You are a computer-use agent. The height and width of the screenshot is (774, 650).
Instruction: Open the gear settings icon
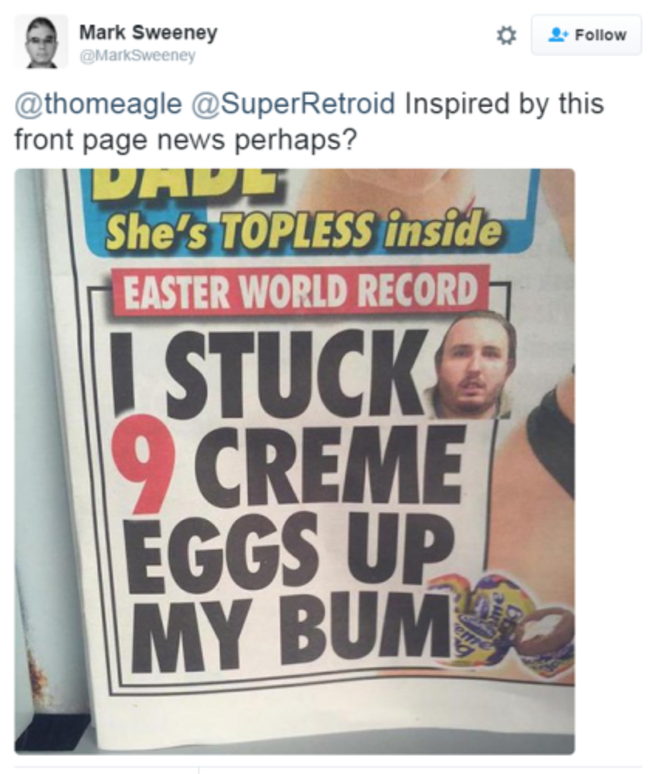coord(506,36)
